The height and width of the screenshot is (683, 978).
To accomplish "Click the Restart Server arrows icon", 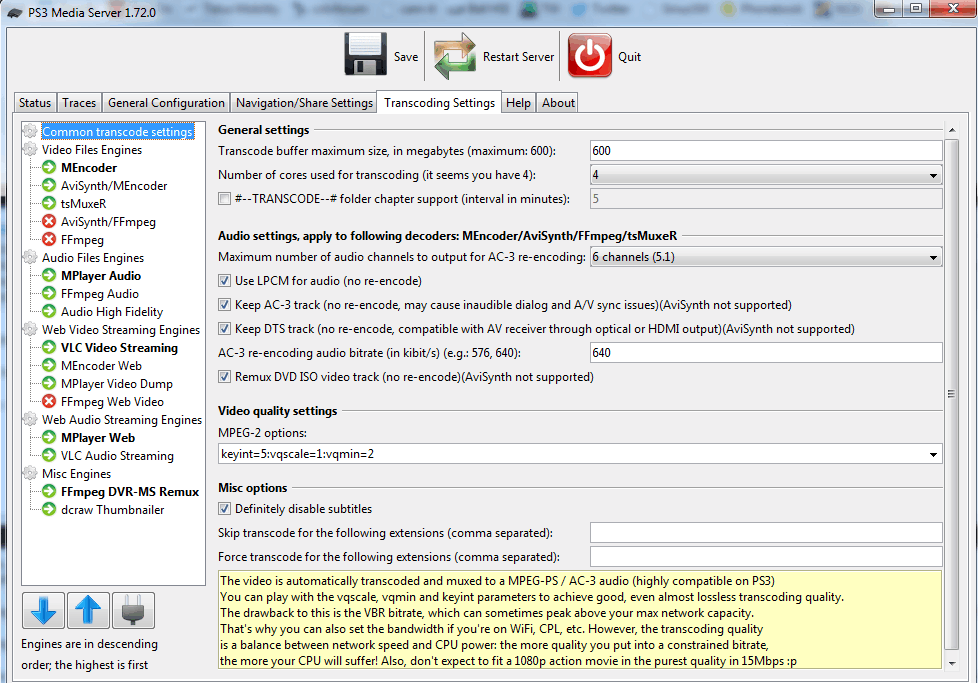I will (455, 56).
